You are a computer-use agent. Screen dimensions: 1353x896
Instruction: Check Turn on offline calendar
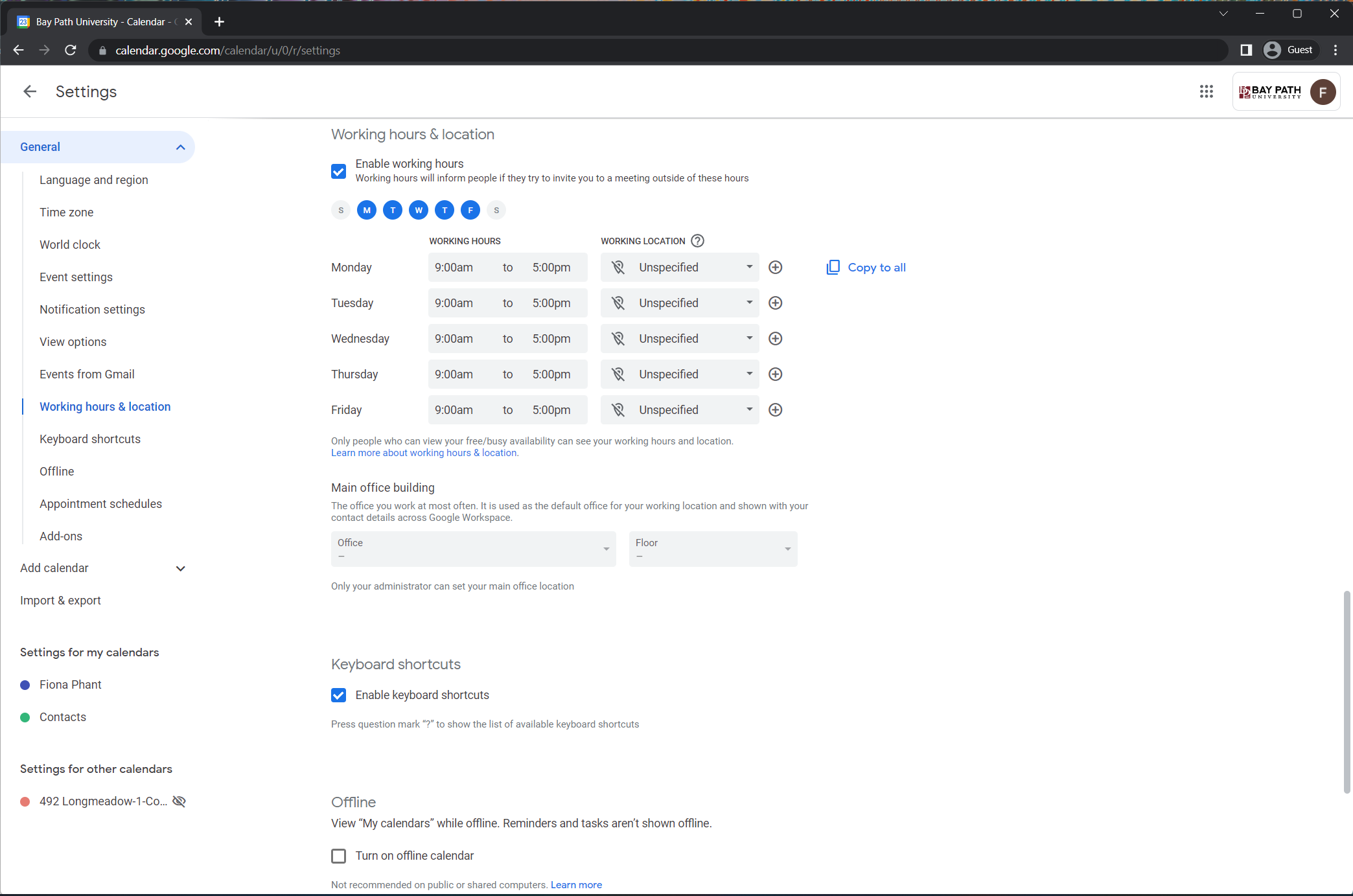338,856
